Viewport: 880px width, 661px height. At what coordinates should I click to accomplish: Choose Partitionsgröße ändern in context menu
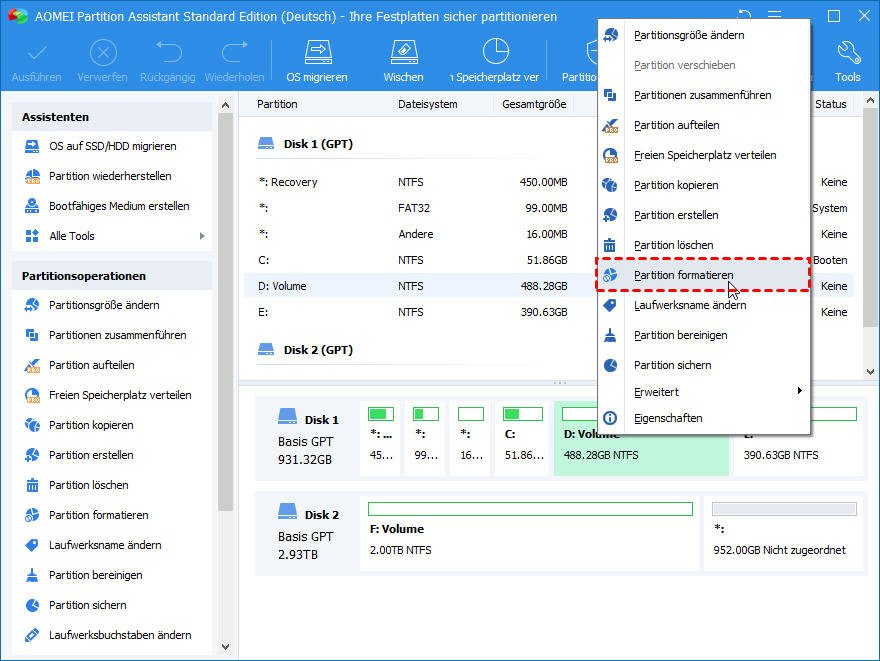(x=704, y=35)
